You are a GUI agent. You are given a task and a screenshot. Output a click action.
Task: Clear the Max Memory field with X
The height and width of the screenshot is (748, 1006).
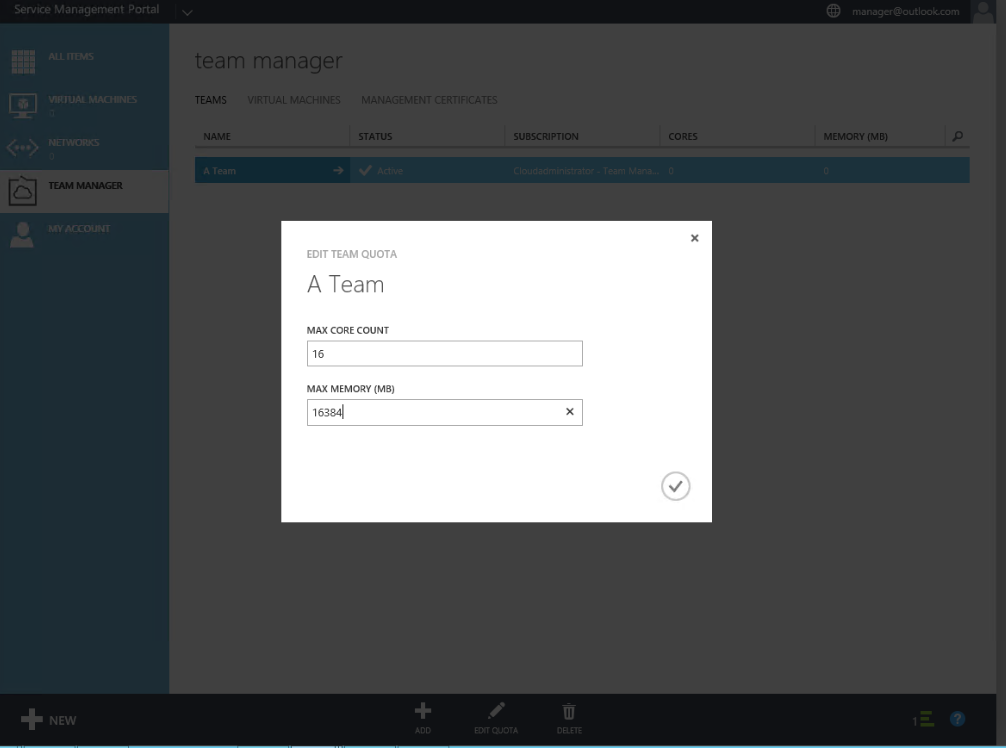pos(570,412)
